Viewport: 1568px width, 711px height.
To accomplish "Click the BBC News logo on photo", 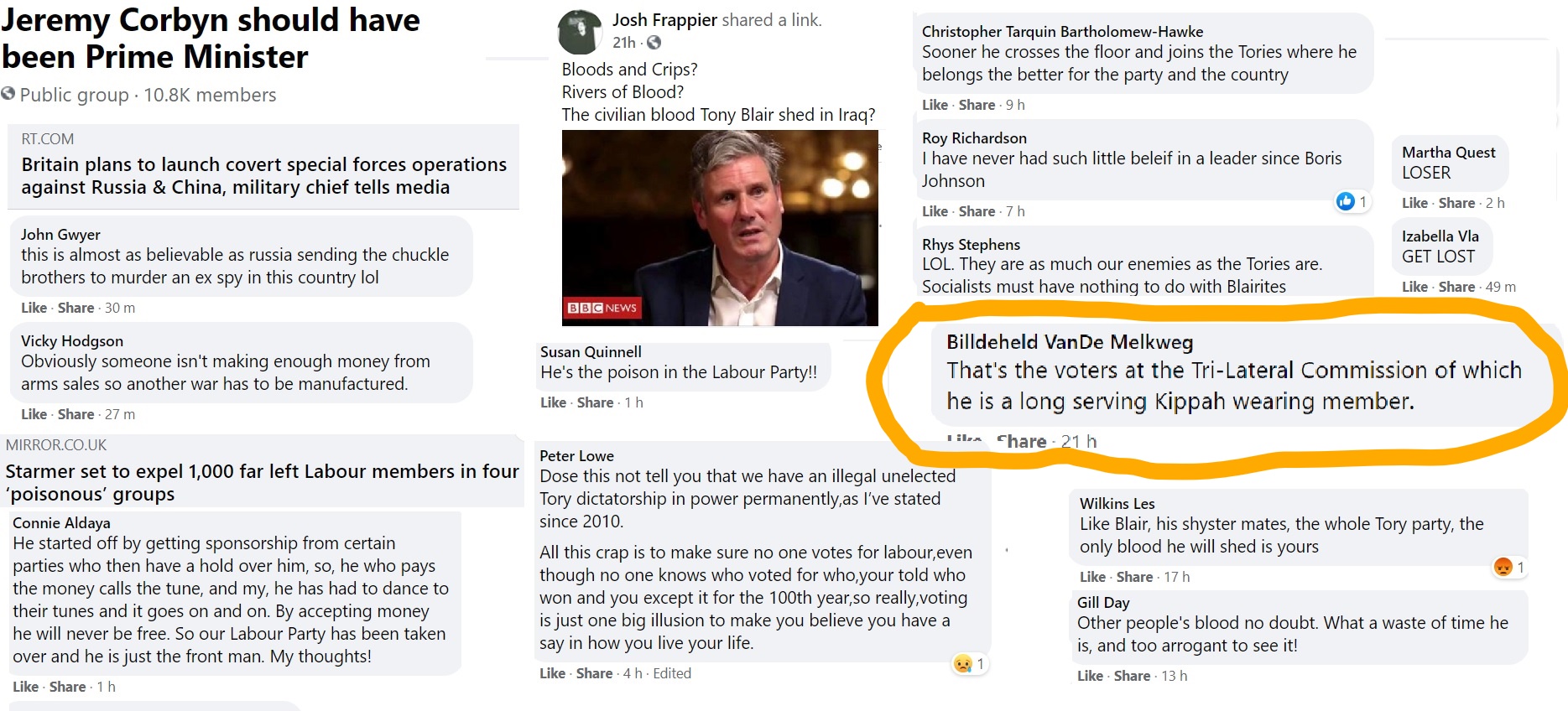I will point(602,308).
